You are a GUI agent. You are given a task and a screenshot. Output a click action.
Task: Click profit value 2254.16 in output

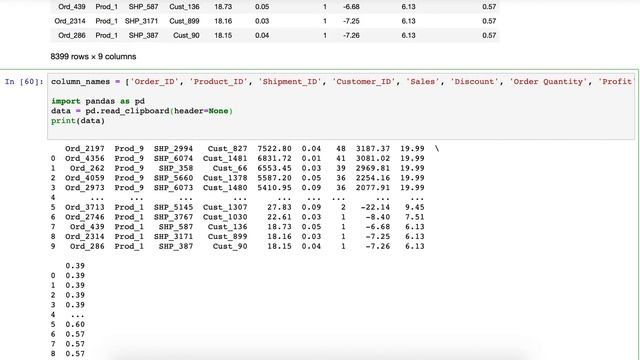coord(373,178)
